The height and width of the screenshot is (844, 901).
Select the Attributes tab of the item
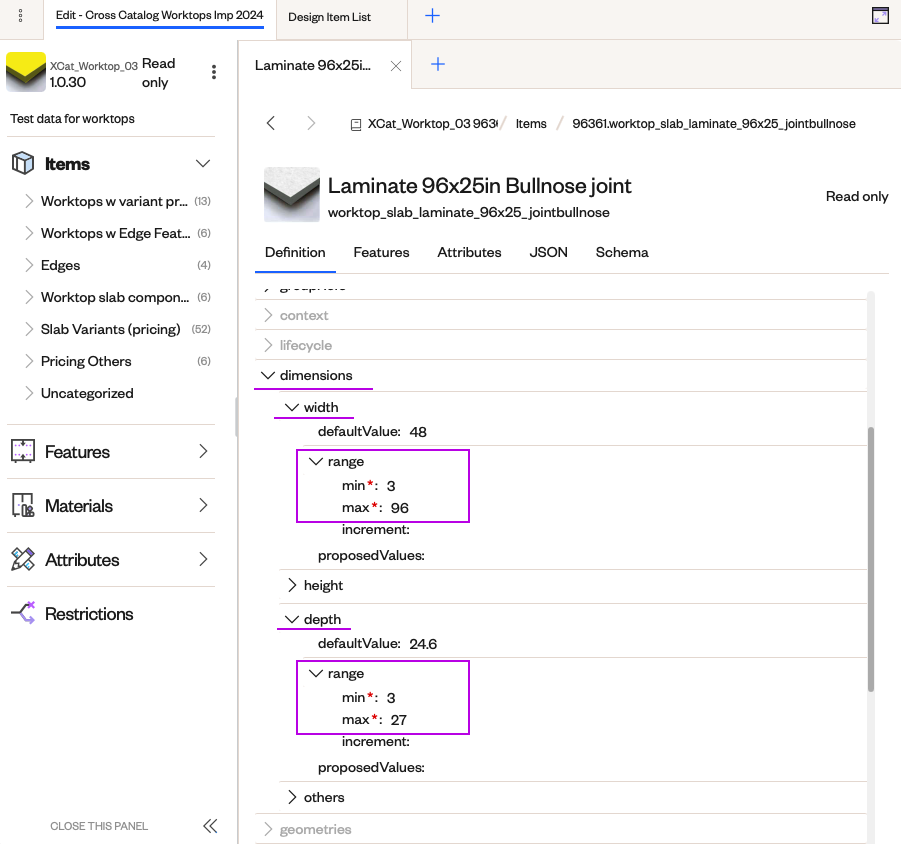(469, 253)
